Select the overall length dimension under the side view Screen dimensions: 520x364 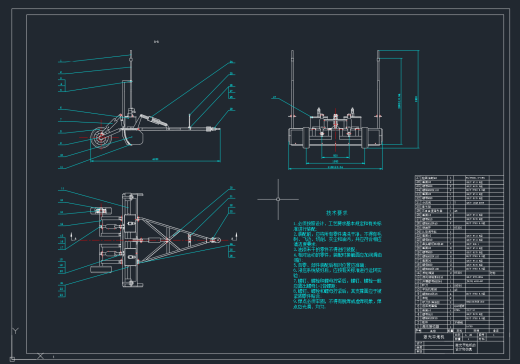[x=155, y=160]
